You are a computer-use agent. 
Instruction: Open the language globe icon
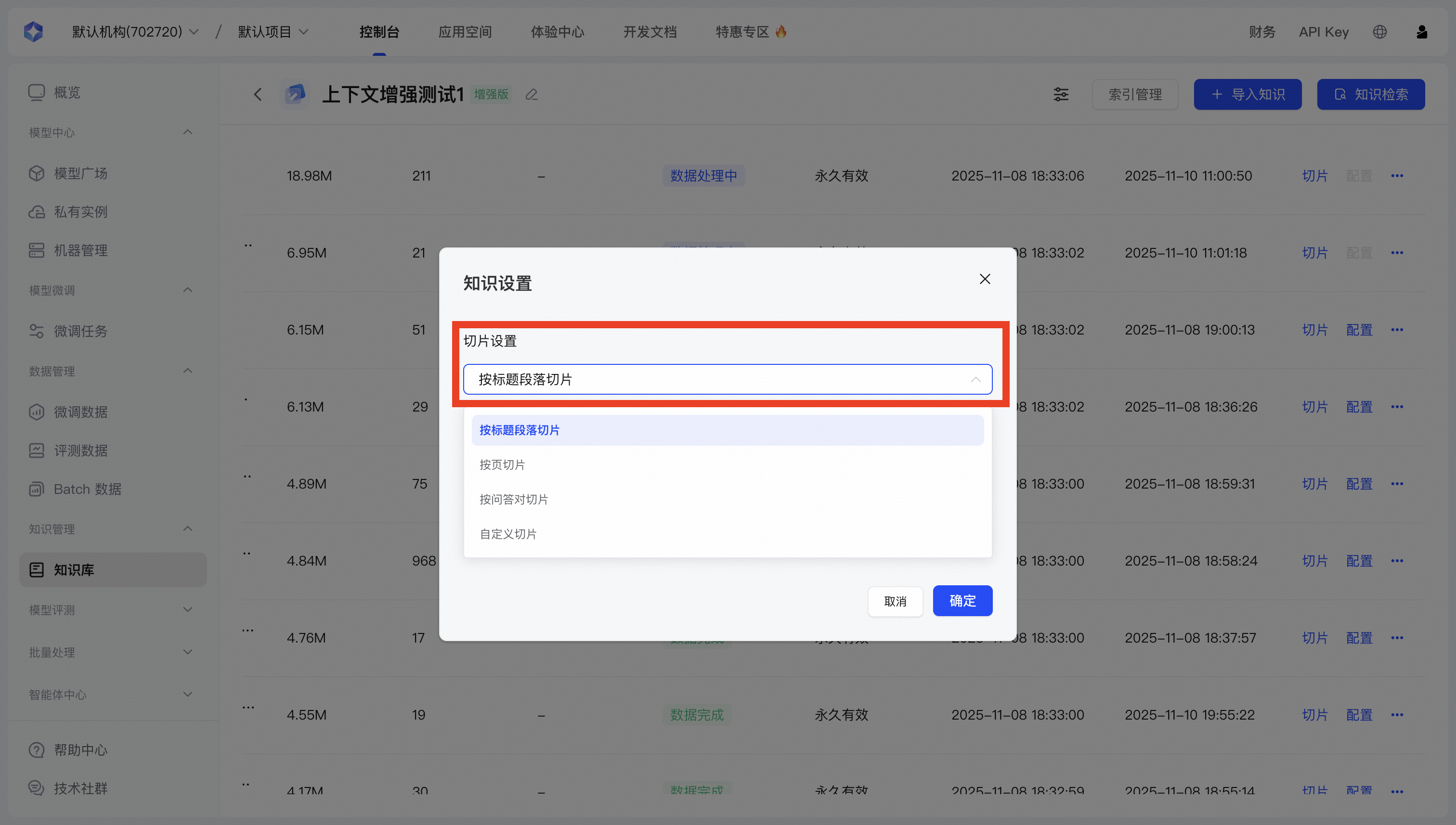coord(1379,32)
